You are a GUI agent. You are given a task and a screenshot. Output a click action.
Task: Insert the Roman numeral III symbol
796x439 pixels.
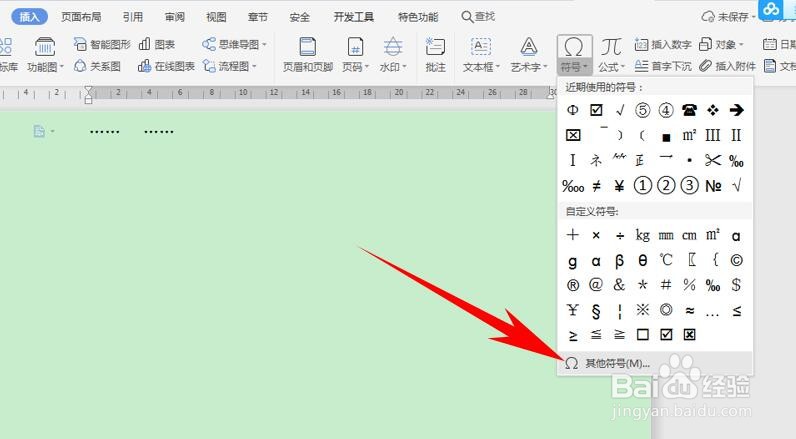pos(713,136)
